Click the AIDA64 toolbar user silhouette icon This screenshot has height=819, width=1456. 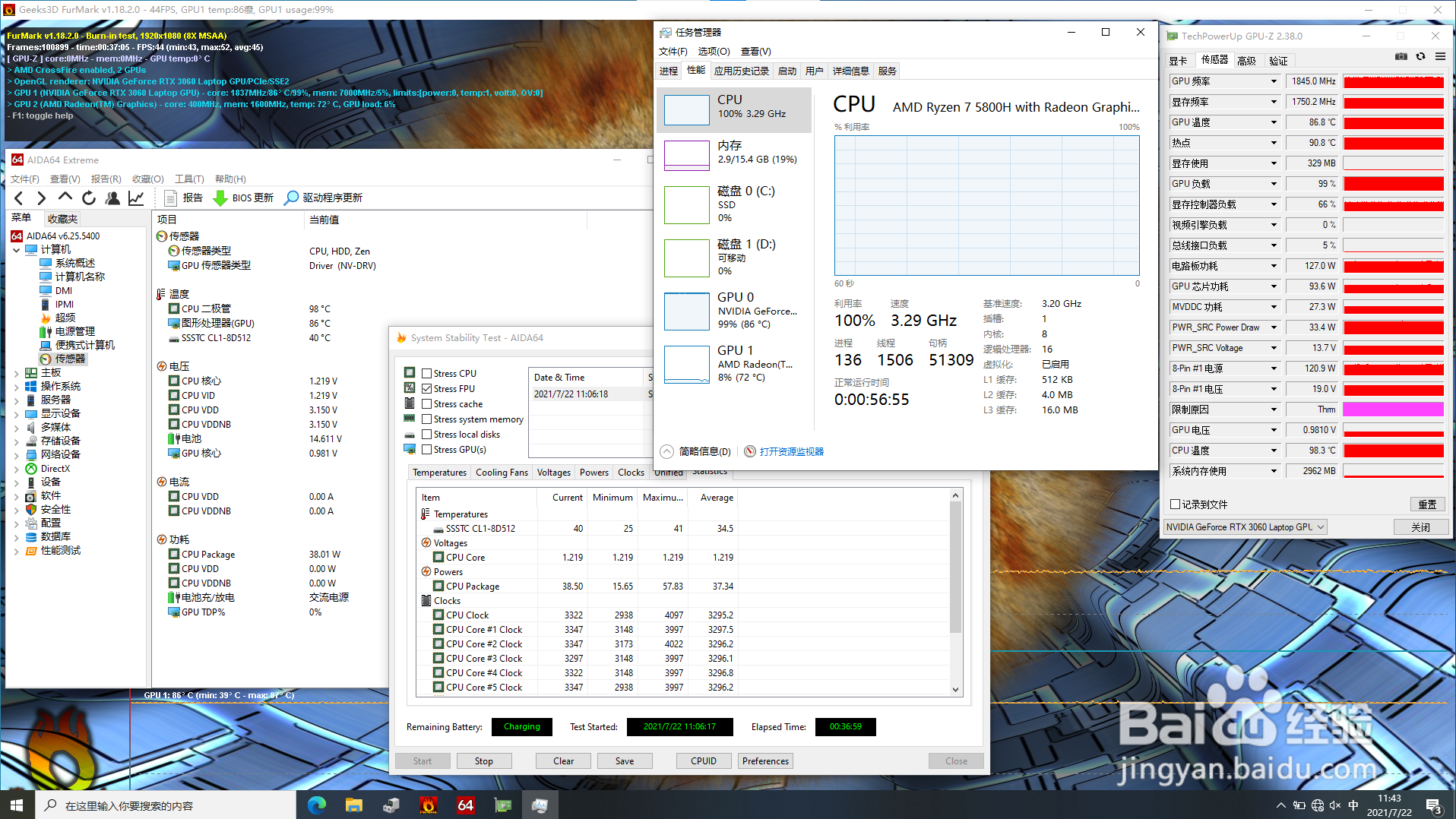click(112, 198)
